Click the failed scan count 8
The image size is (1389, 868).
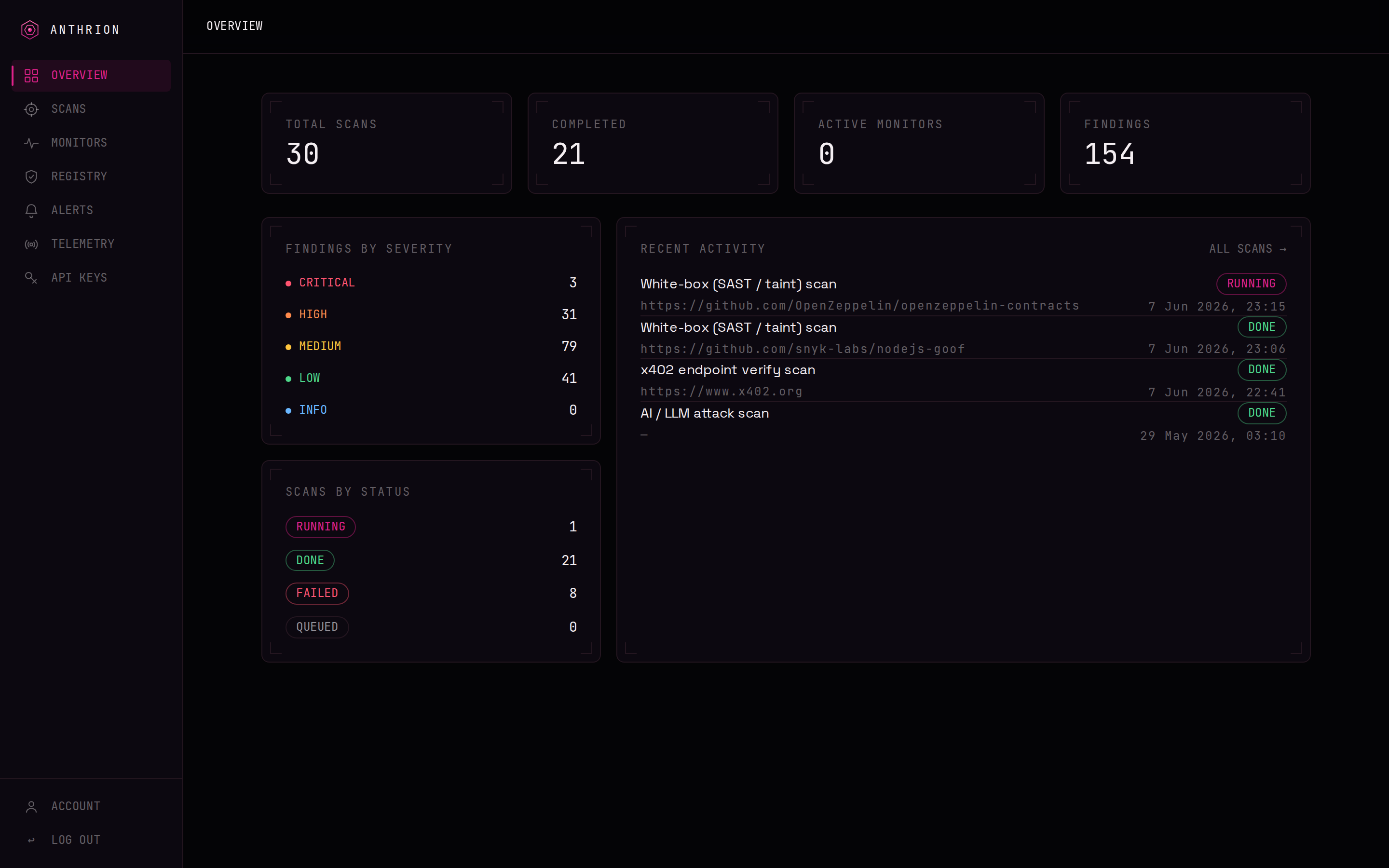(x=573, y=594)
